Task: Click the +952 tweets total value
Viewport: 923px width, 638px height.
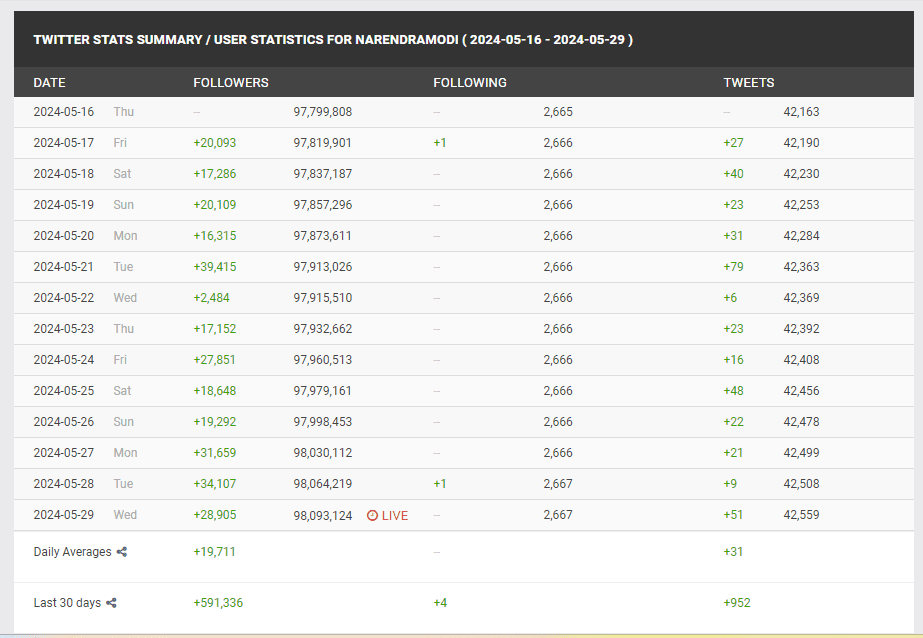Action: [x=736, y=603]
